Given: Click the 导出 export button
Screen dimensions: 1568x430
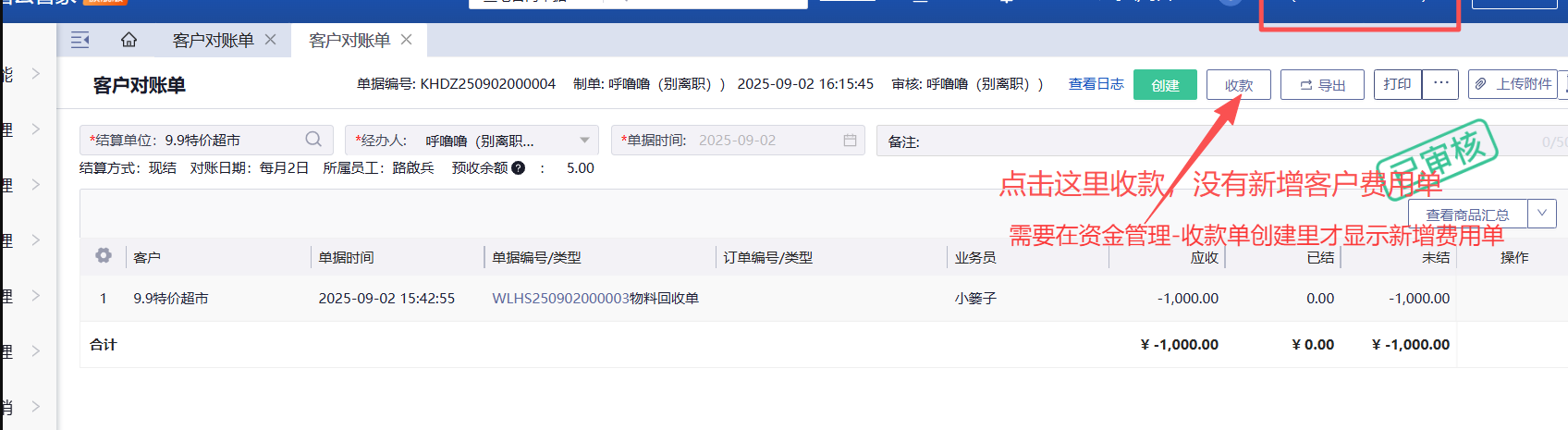Looking at the screenshot, I should point(1322,85).
